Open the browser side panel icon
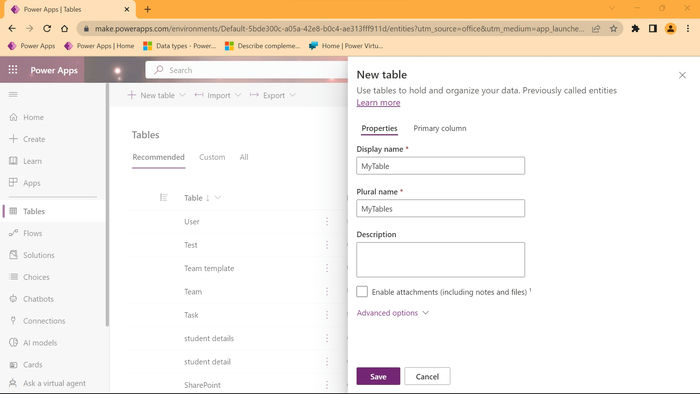Image resolution: width=700 pixels, height=394 pixels. coord(653,29)
